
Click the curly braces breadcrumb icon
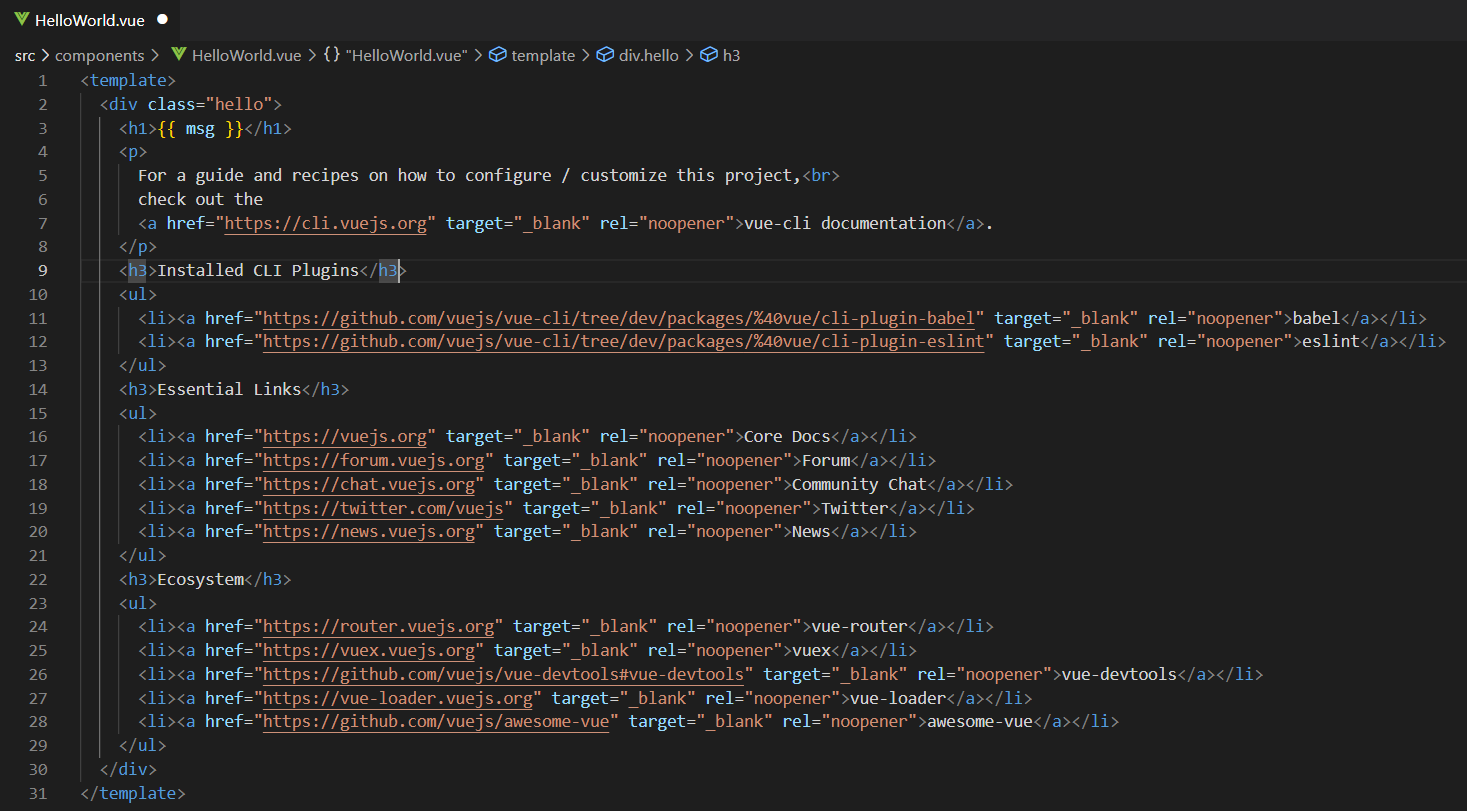point(332,56)
